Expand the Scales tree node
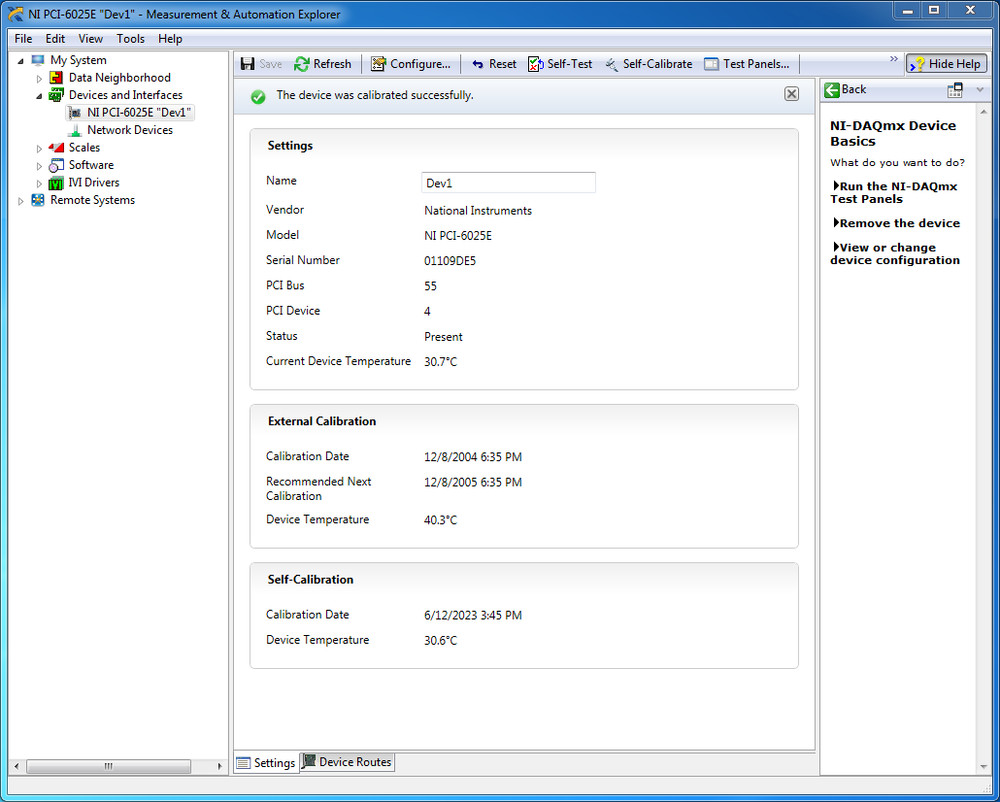Screen dimensions: 1000x802 39,149
